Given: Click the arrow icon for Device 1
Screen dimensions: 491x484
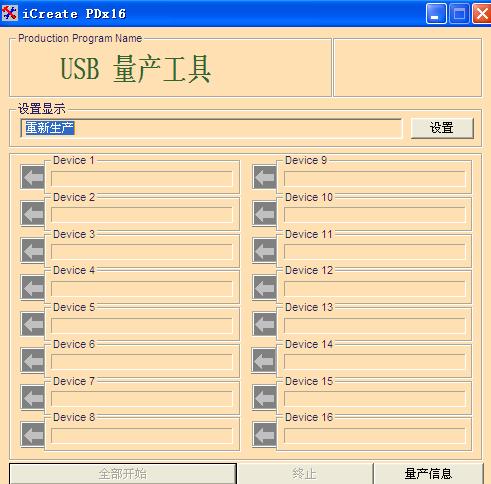Looking at the screenshot, I should (x=33, y=177).
